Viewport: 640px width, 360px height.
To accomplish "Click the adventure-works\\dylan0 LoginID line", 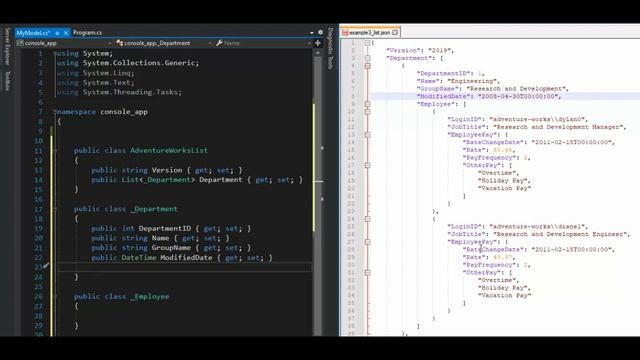I will point(518,119).
